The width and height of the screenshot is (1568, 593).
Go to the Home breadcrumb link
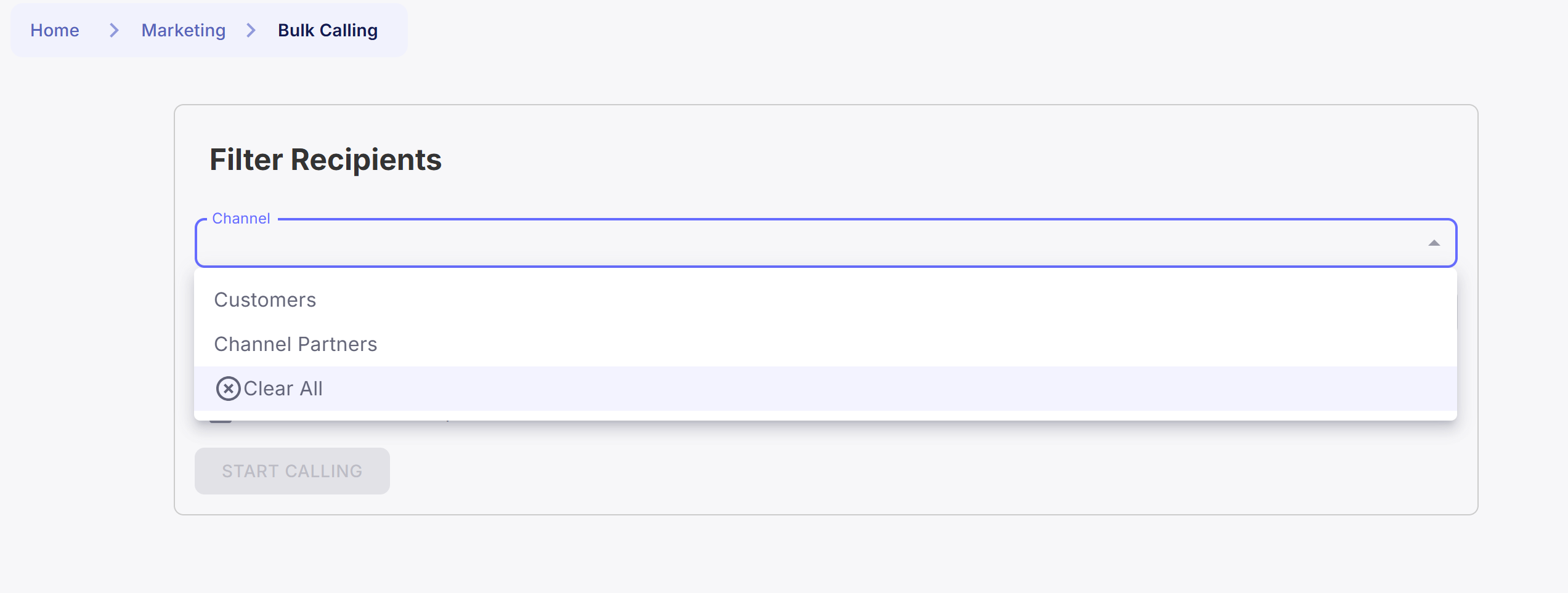pos(55,30)
